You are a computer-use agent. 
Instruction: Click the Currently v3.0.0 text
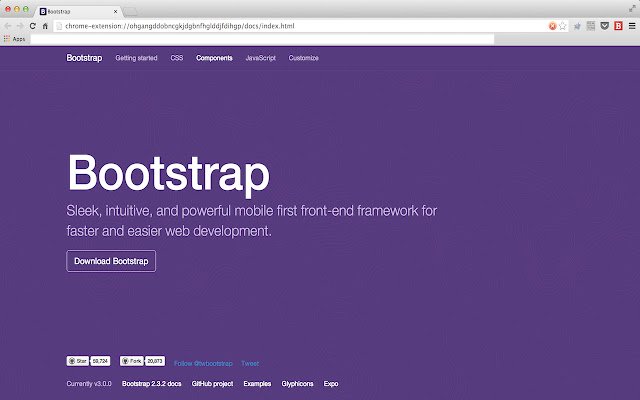89,384
